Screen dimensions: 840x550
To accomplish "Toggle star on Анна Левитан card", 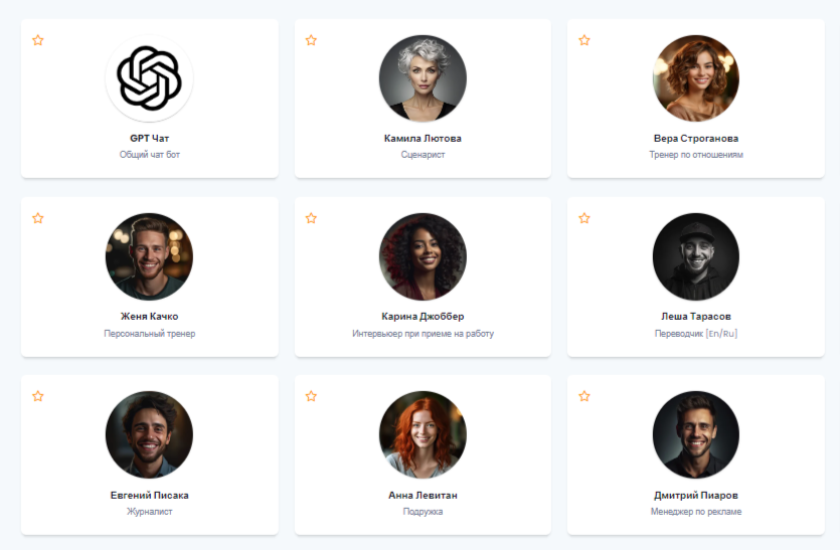I will coord(311,396).
